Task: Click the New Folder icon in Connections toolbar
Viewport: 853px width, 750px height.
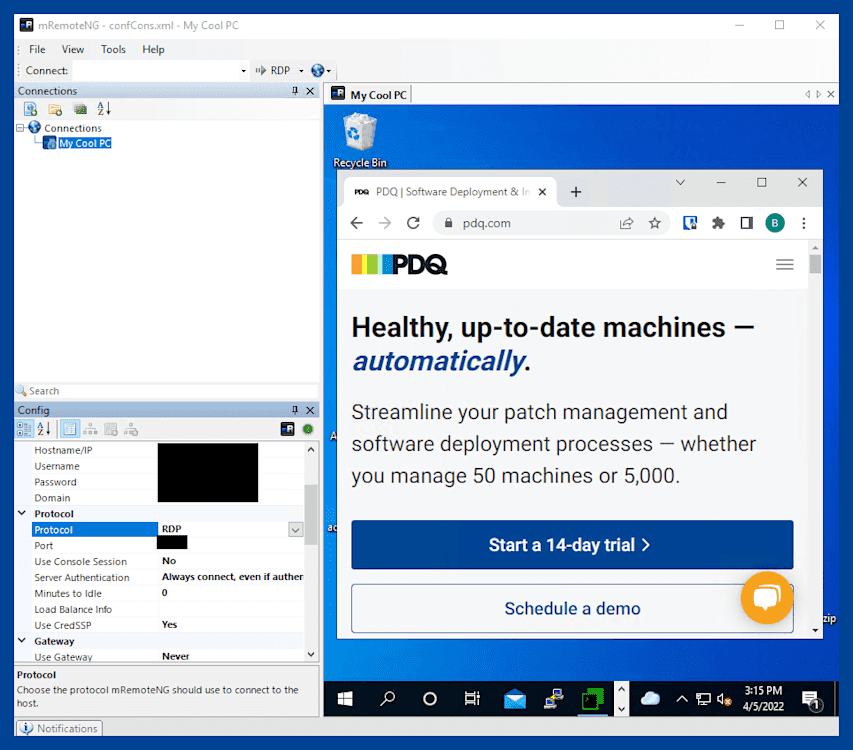Action: [55, 109]
